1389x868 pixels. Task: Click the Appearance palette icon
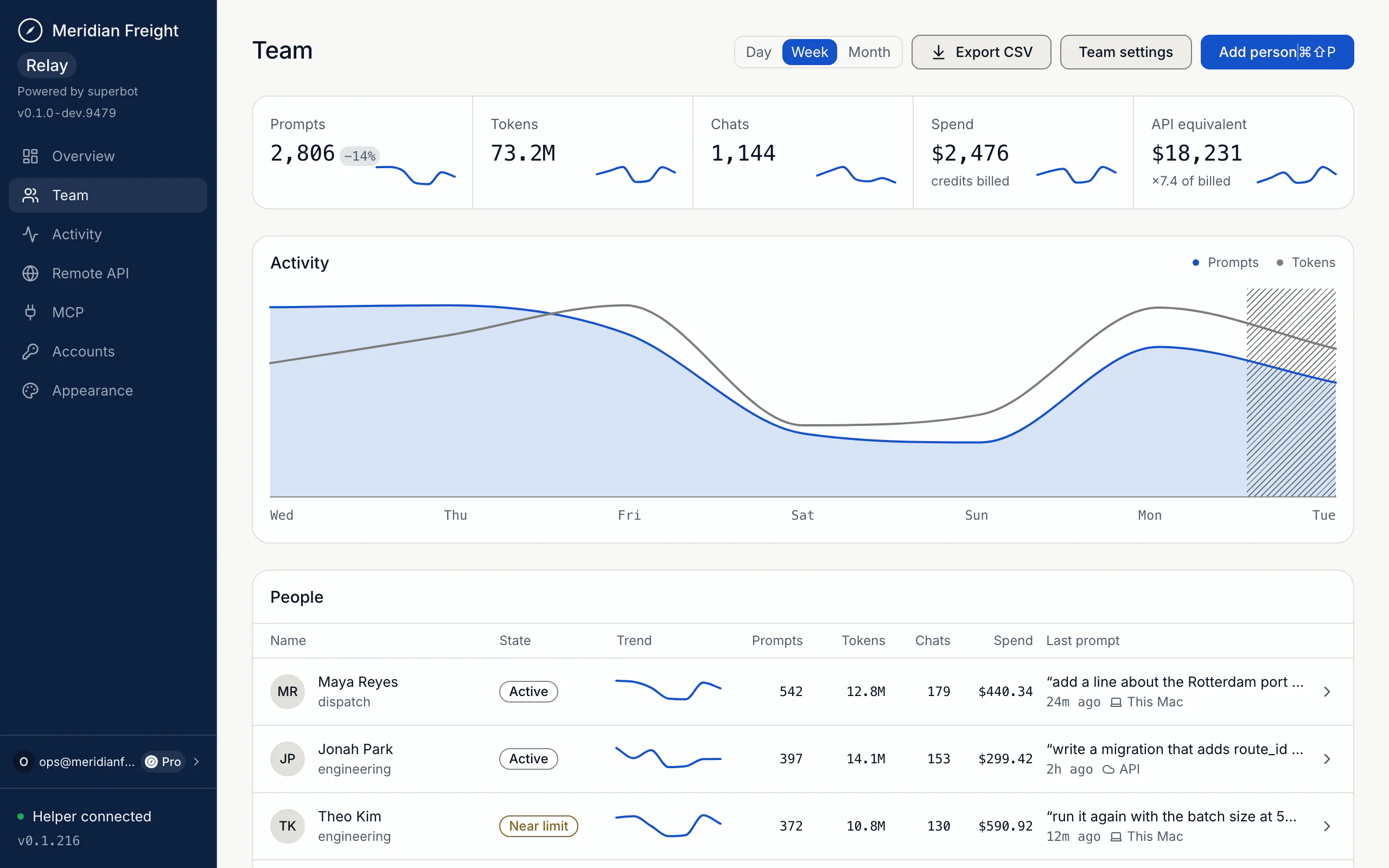[30, 391]
